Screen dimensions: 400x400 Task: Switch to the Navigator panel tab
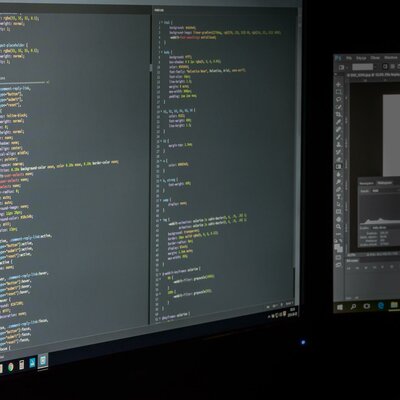coord(367,183)
